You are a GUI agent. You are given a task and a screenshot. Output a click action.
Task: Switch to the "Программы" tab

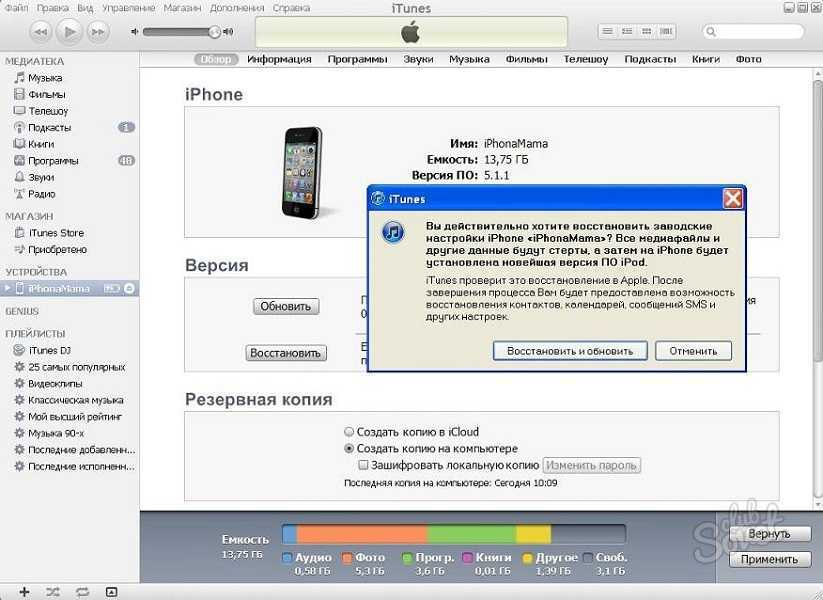tap(357, 59)
